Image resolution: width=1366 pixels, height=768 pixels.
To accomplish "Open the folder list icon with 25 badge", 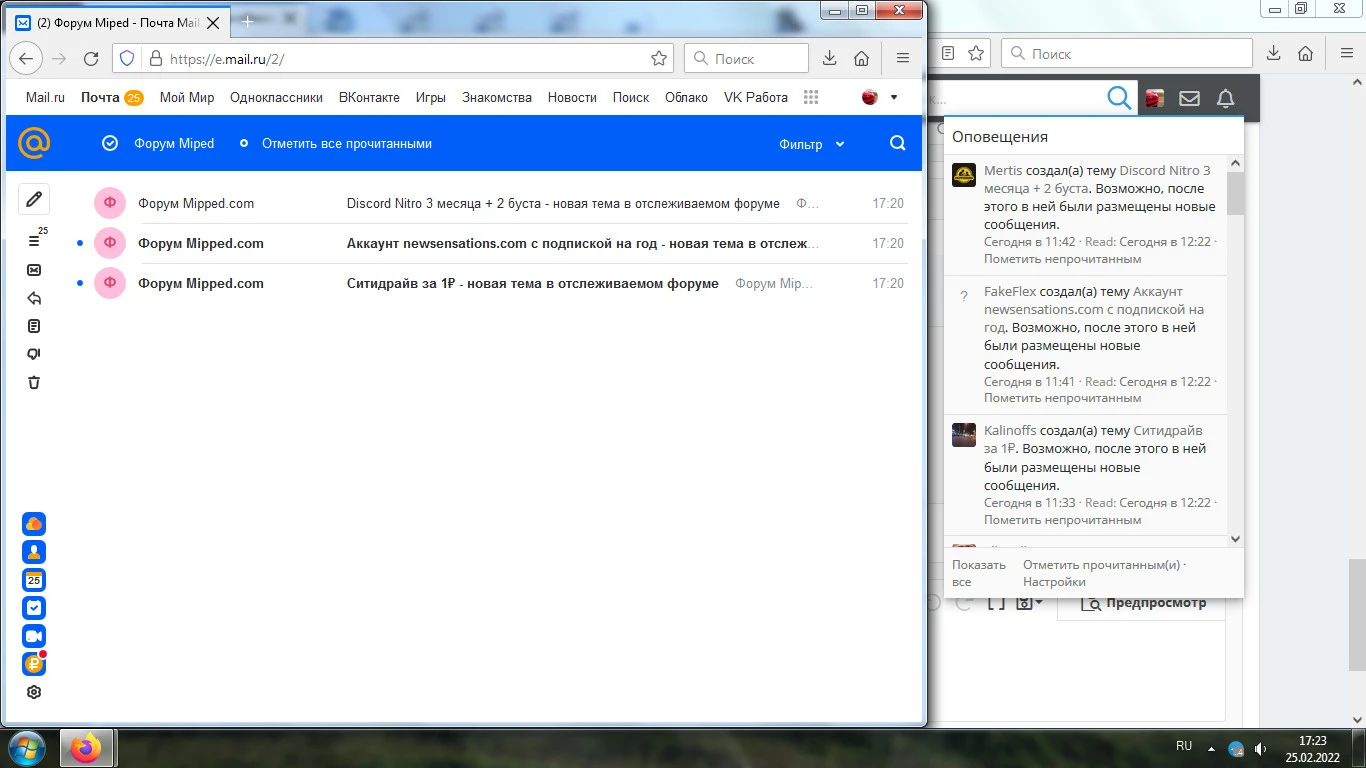I will click(35, 240).
